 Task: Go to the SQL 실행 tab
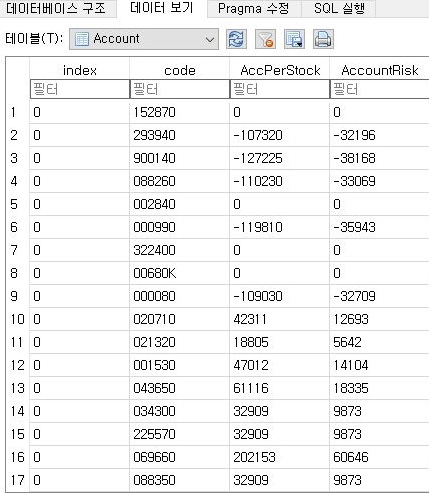[x=339, y=8]
